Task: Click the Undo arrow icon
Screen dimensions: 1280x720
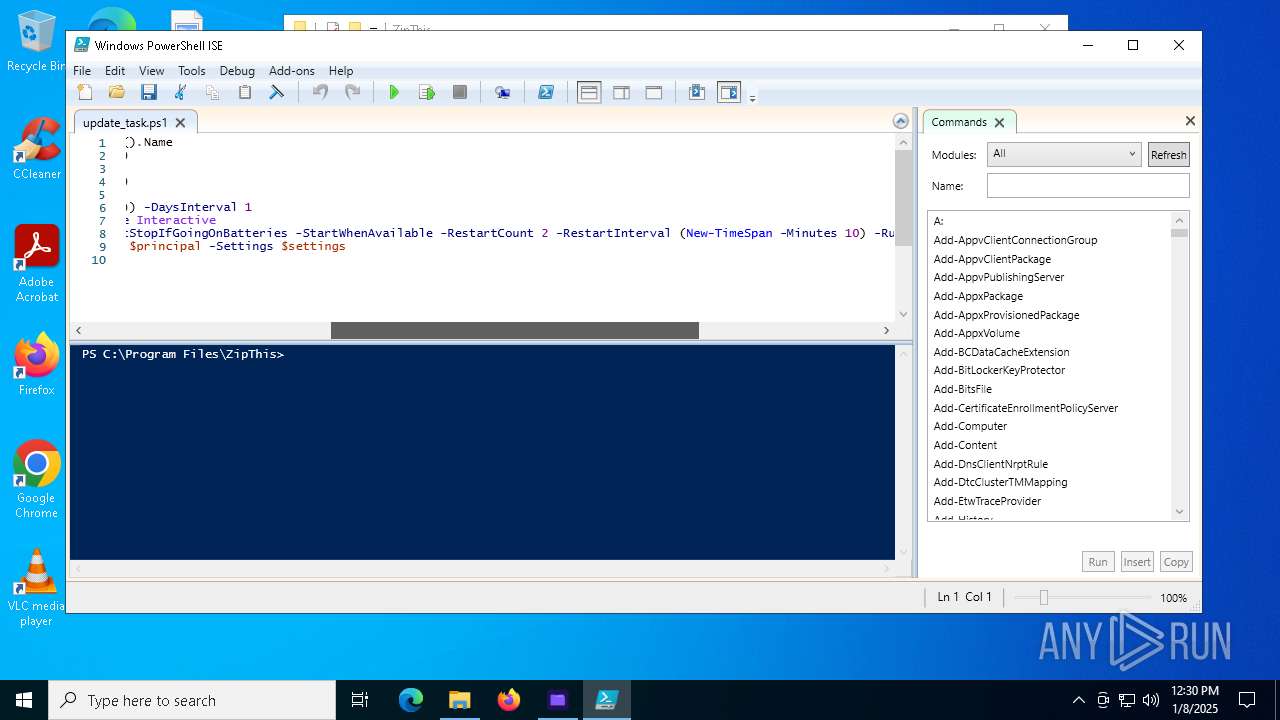Action: point(320,92)
